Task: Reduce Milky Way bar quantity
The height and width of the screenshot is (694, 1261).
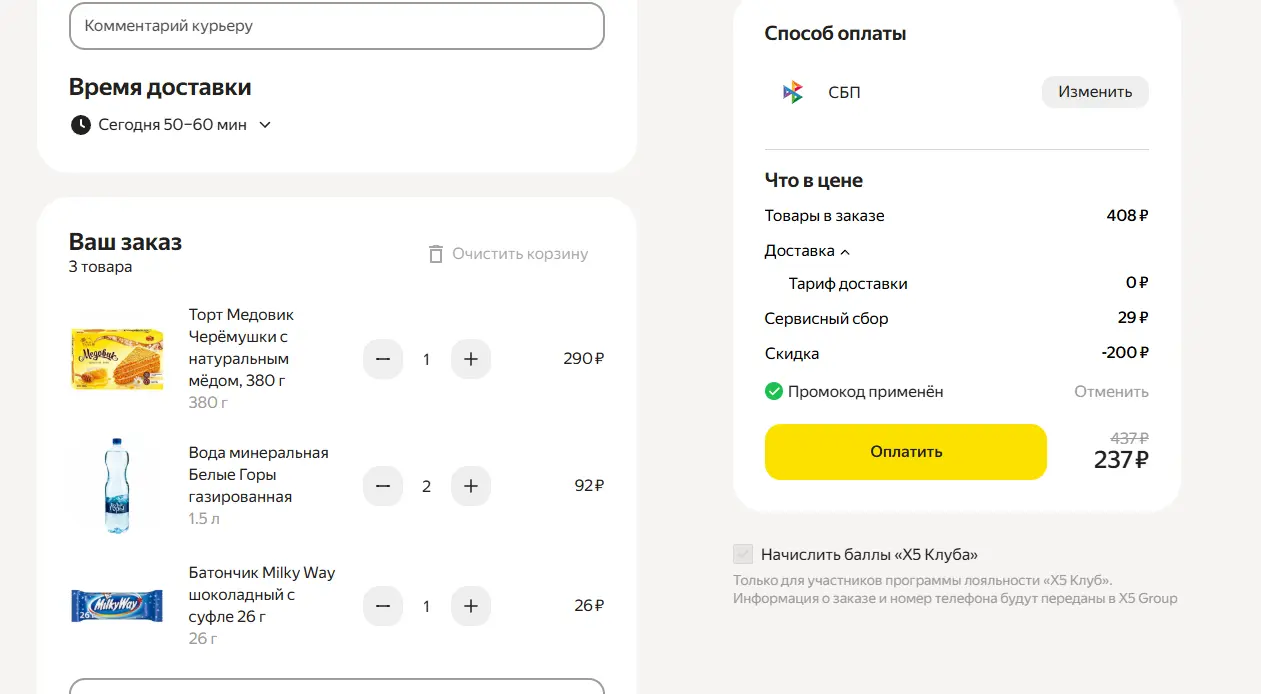Action: pyautogui.click(x=382, y=606)
